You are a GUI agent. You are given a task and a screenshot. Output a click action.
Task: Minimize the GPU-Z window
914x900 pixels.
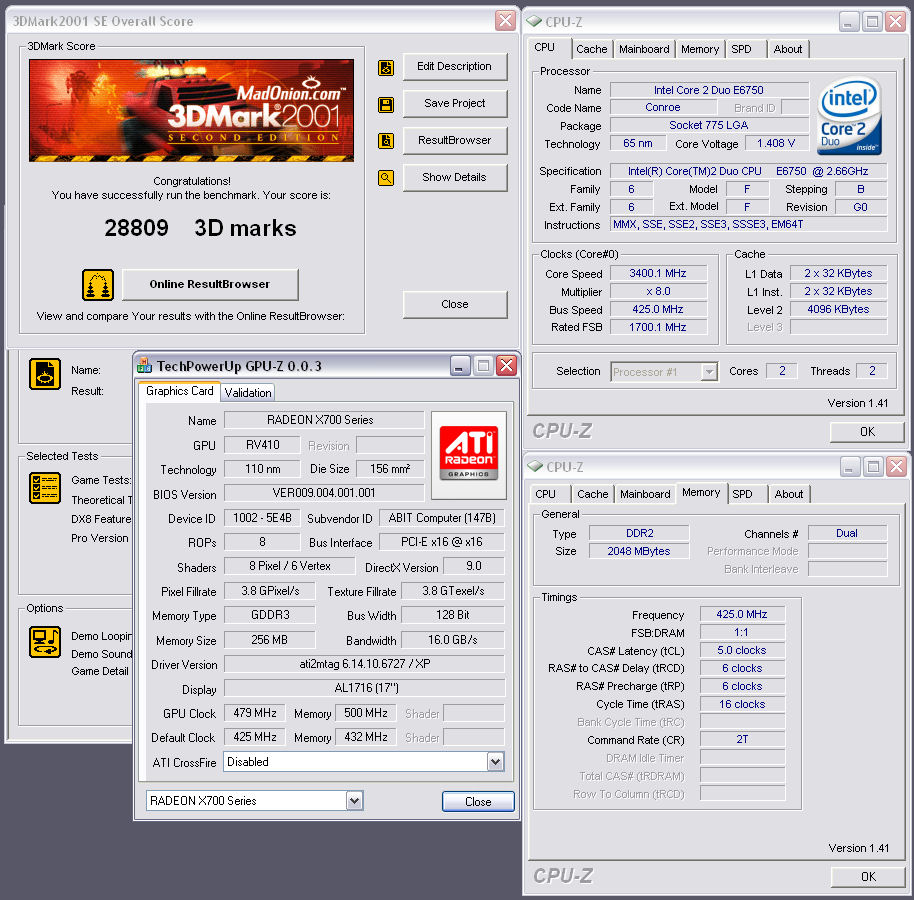coord(460,366)
